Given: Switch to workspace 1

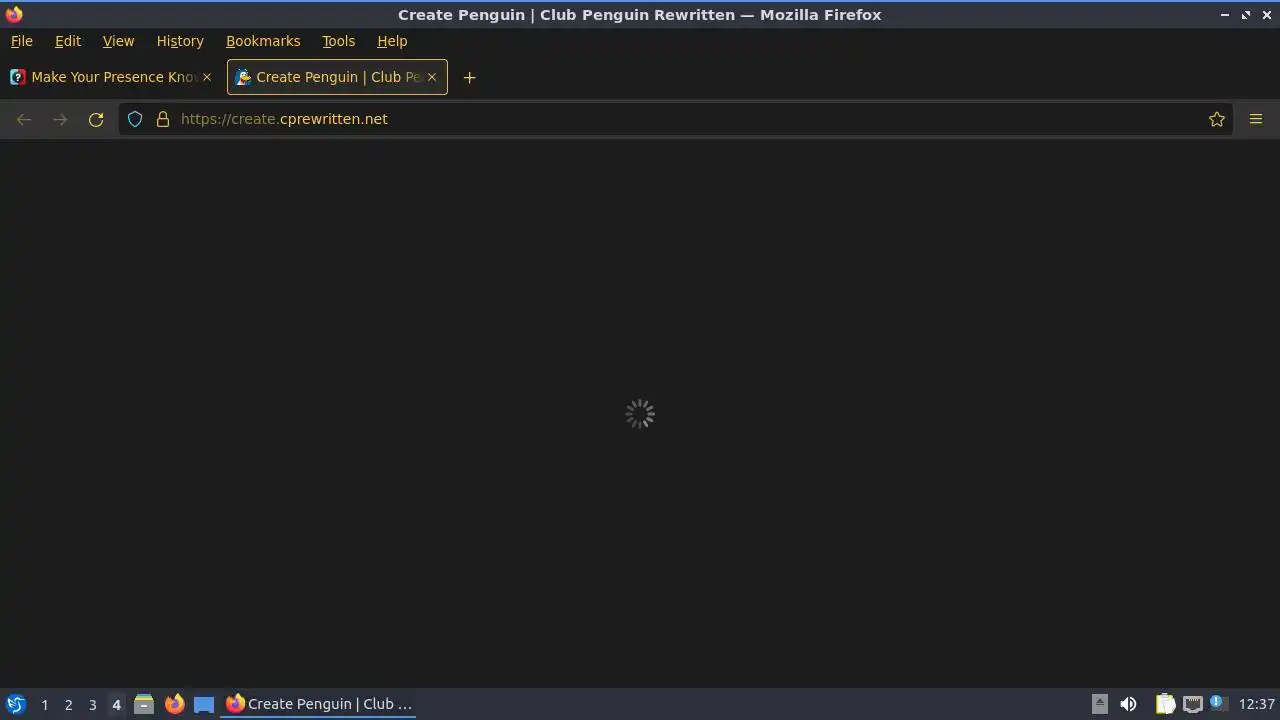Looking at the screenshot, I should (x=44, y=705).
